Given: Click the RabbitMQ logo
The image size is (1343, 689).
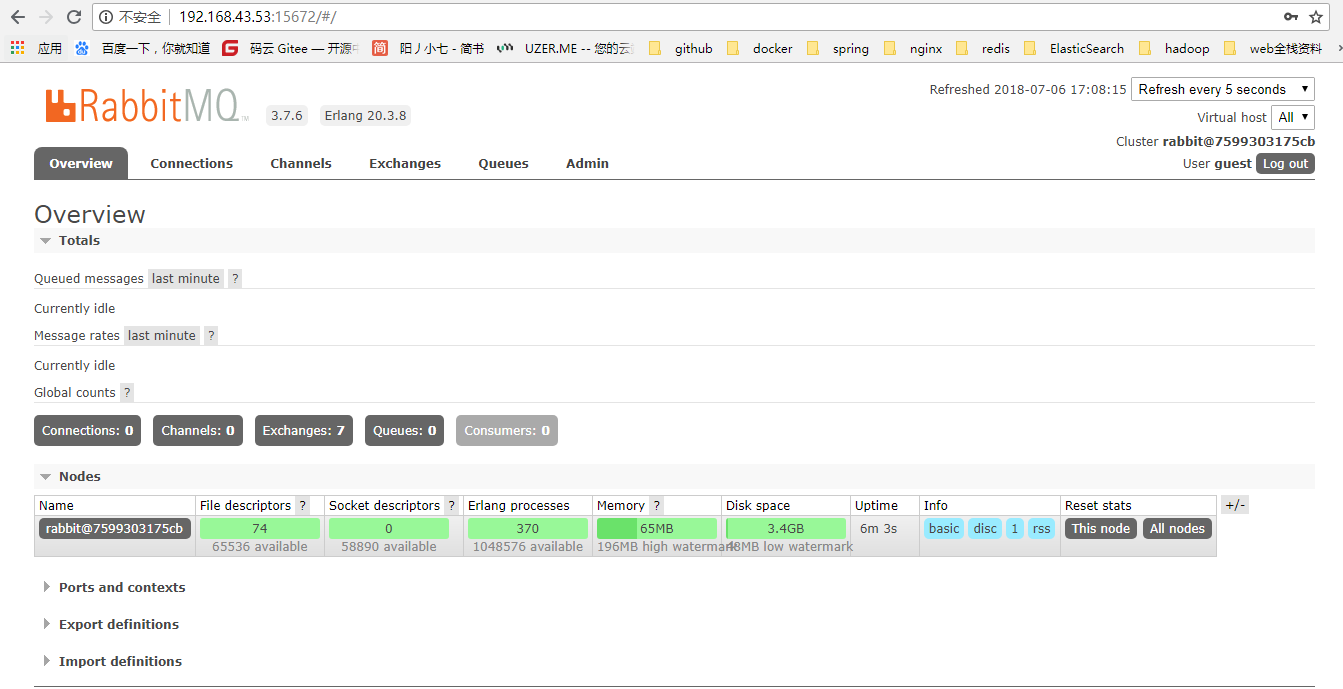Looking at the screenshot, I should pyautogui.click(x=146, y=106).
